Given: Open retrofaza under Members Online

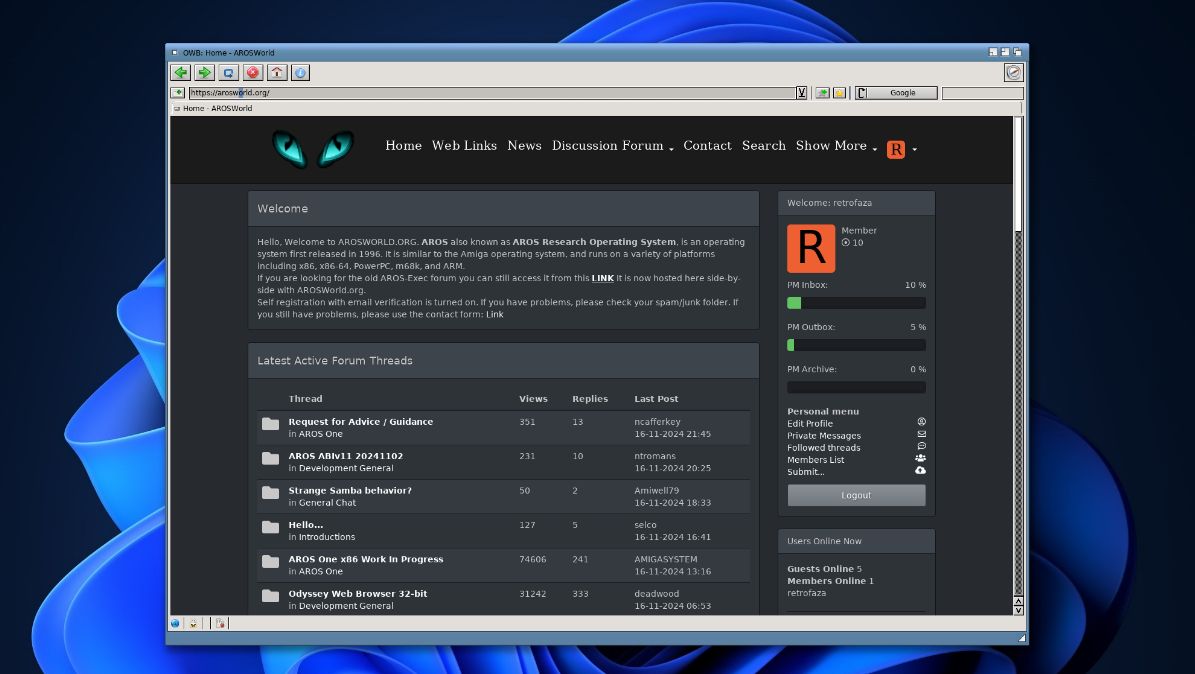Looking at the screenshot, I should pos(806,592).
